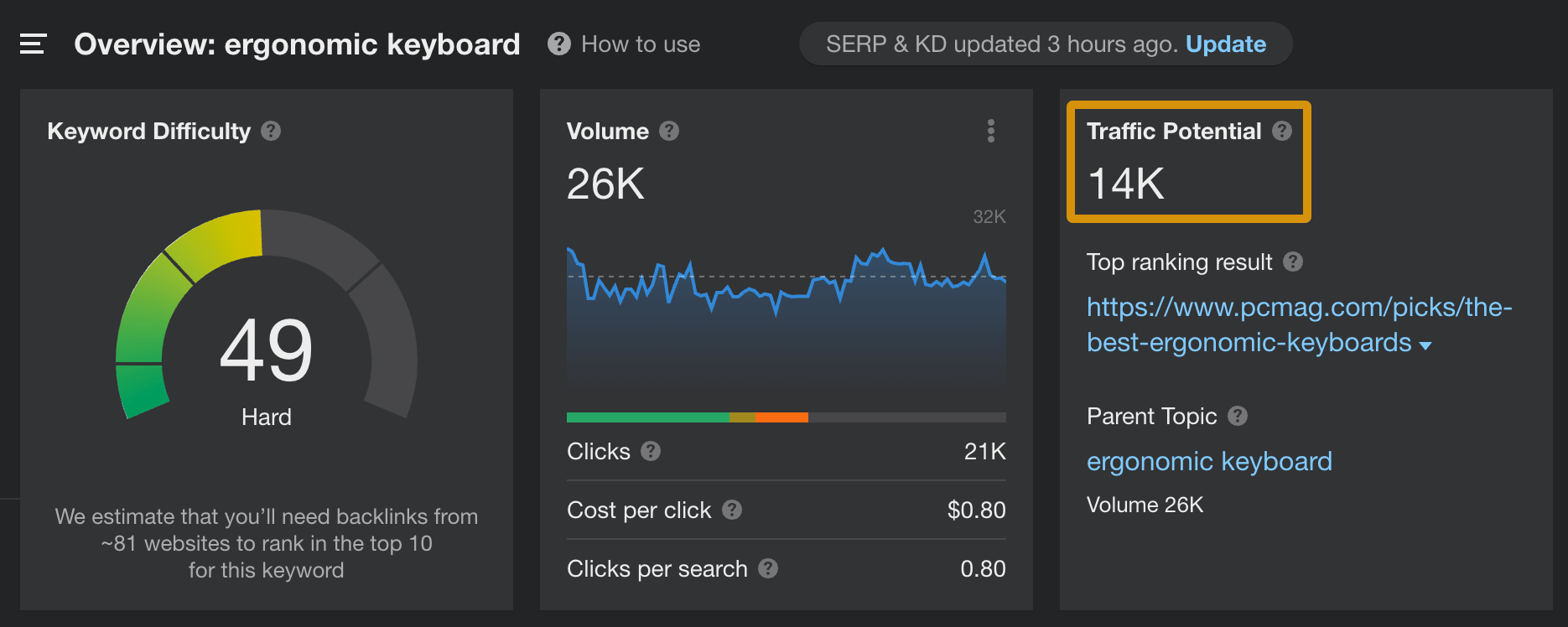Expand the pcmag URL disclosure arrow

tap(1426, 344)
